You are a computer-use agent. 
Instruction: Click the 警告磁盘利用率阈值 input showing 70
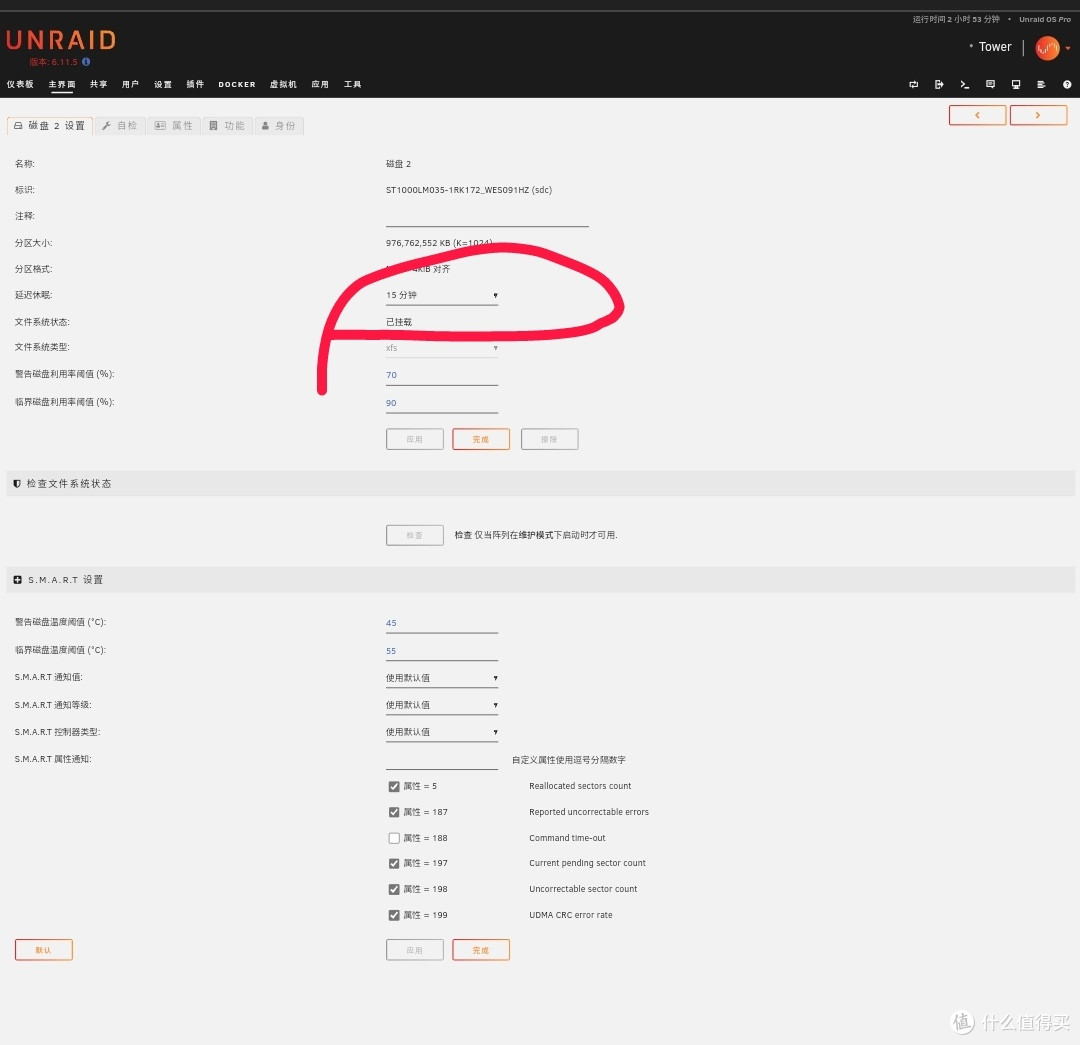pos(441,374)
